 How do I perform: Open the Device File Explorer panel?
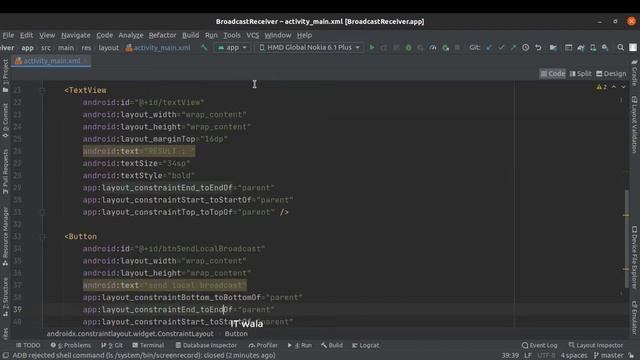point(634,258)
